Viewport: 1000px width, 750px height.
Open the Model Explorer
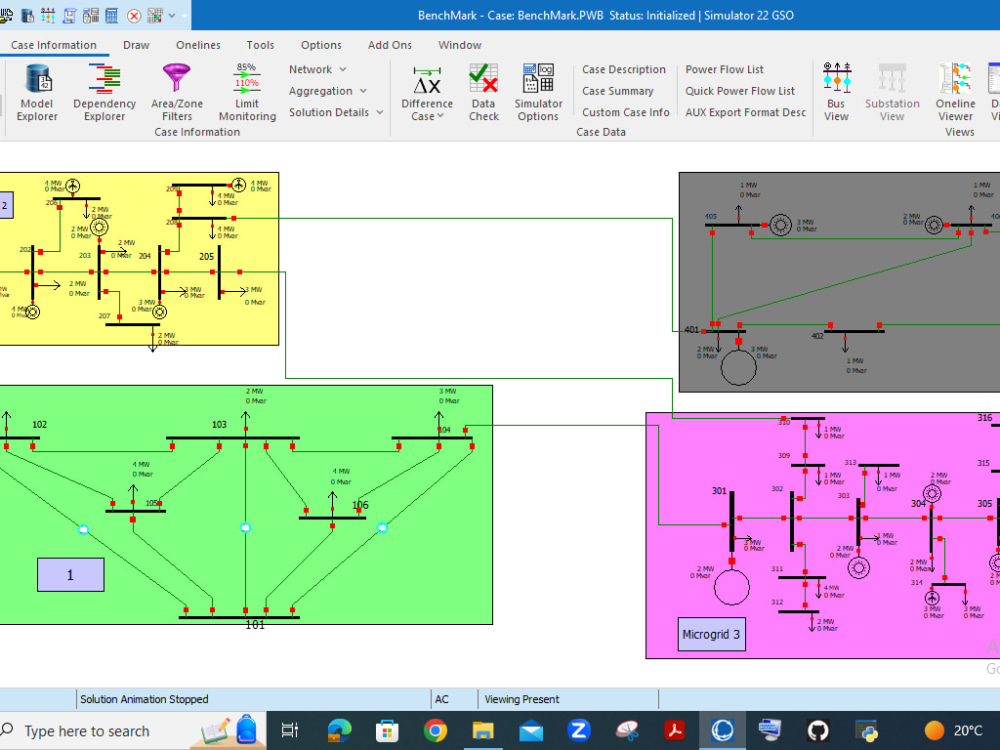36,93
